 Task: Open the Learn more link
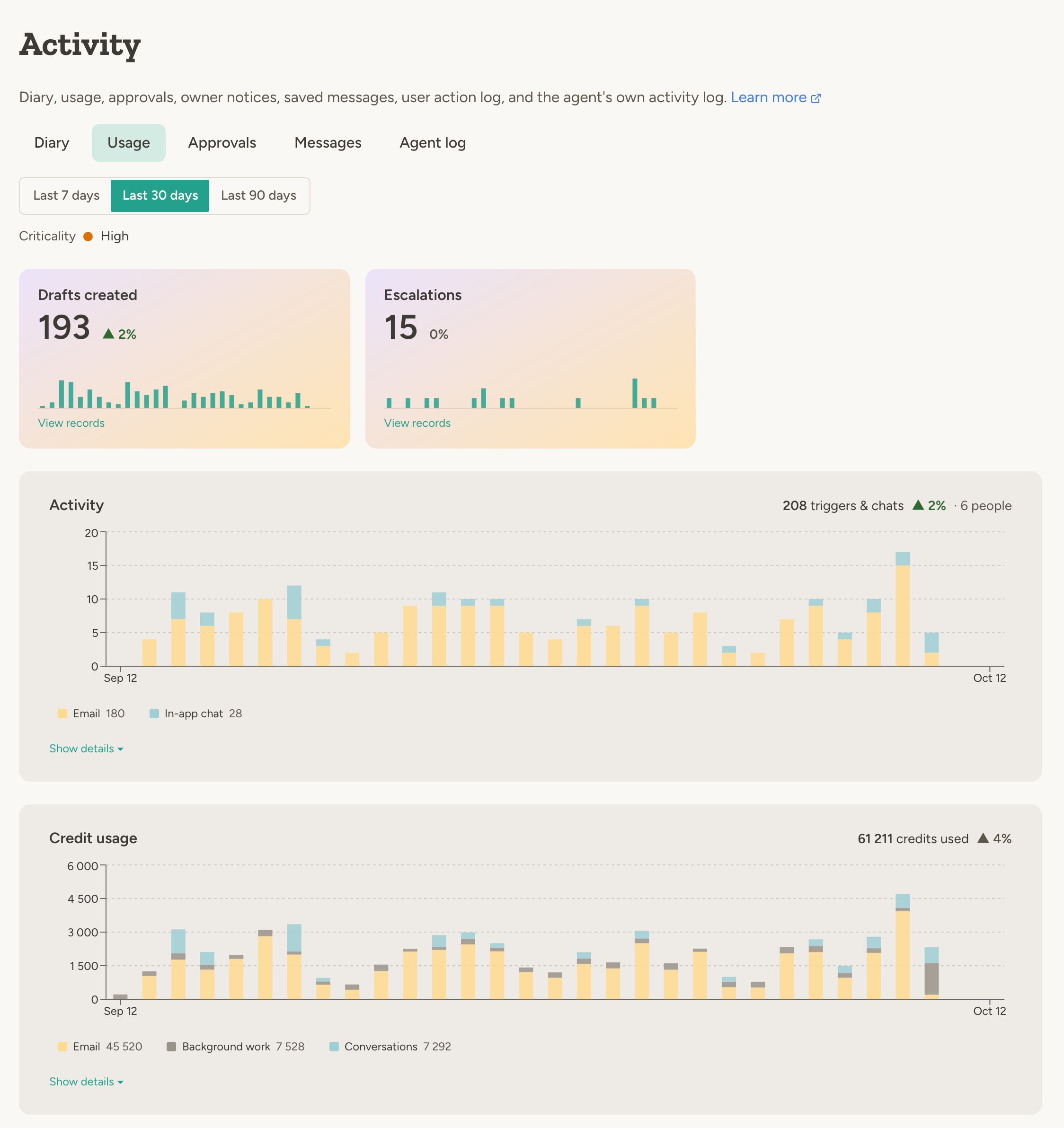(775, 97)
